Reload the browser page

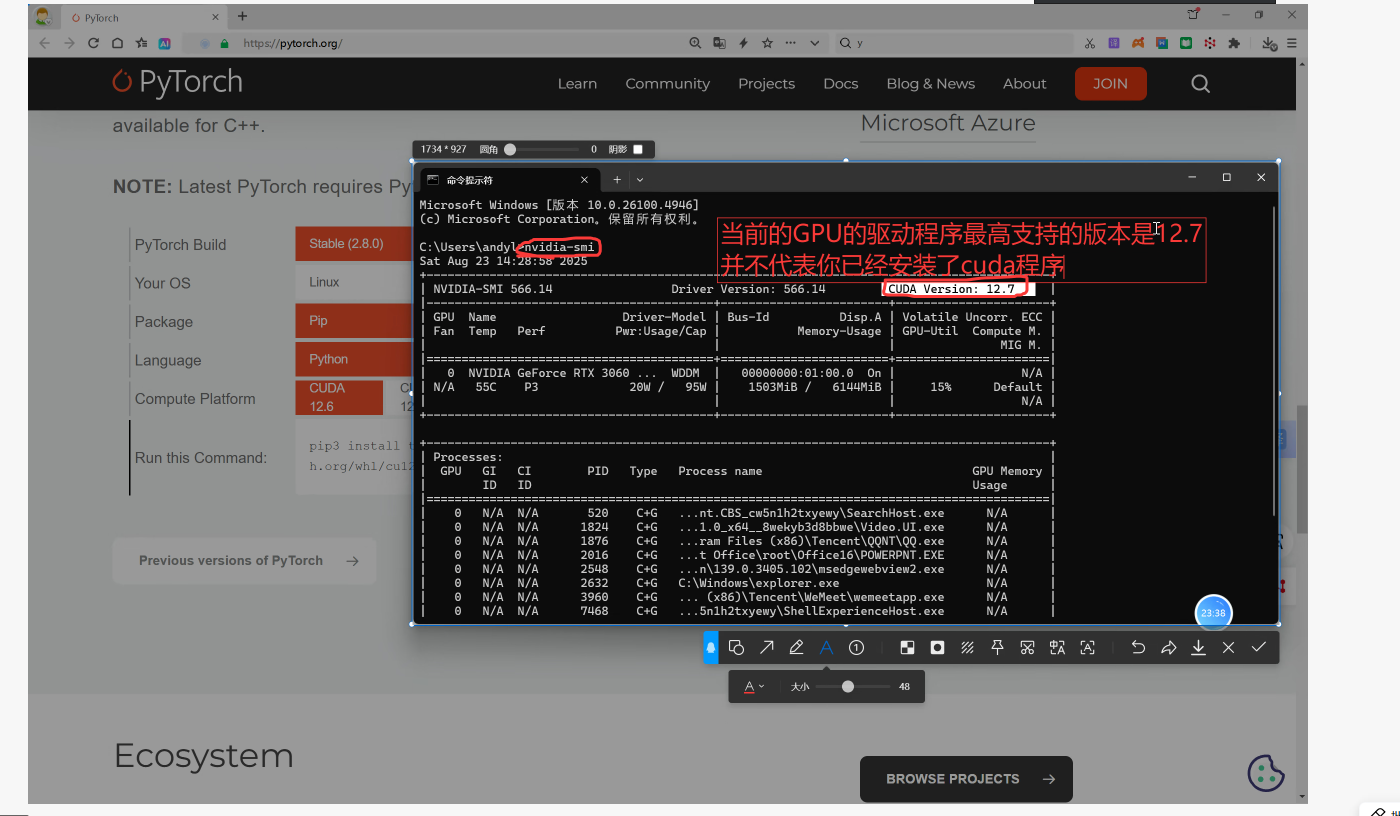(x=93, y=43)
